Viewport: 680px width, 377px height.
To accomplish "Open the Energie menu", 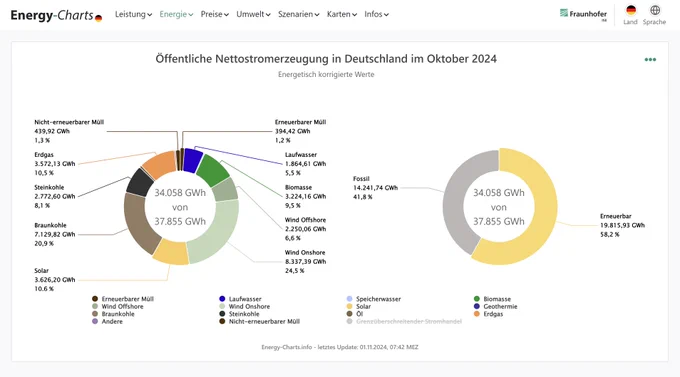I will pyautogui.click(x=176, y=14).
